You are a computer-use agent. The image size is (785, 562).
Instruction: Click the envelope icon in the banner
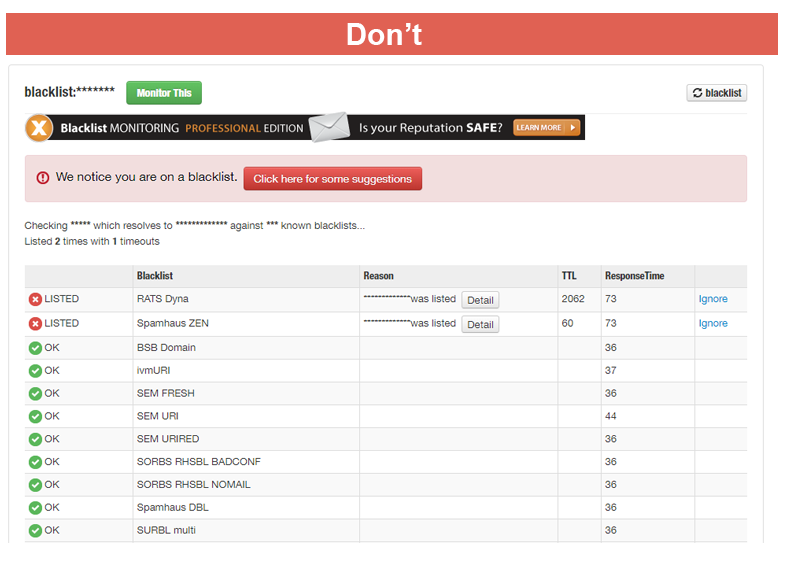tap(329, 127)
